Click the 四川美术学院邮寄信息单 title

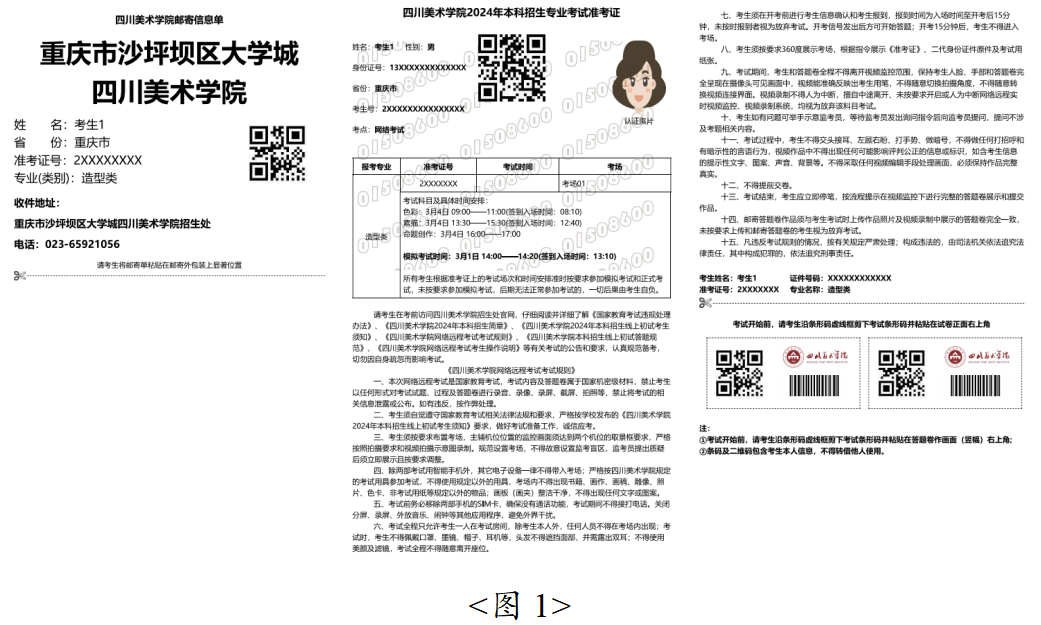(169, 20)
